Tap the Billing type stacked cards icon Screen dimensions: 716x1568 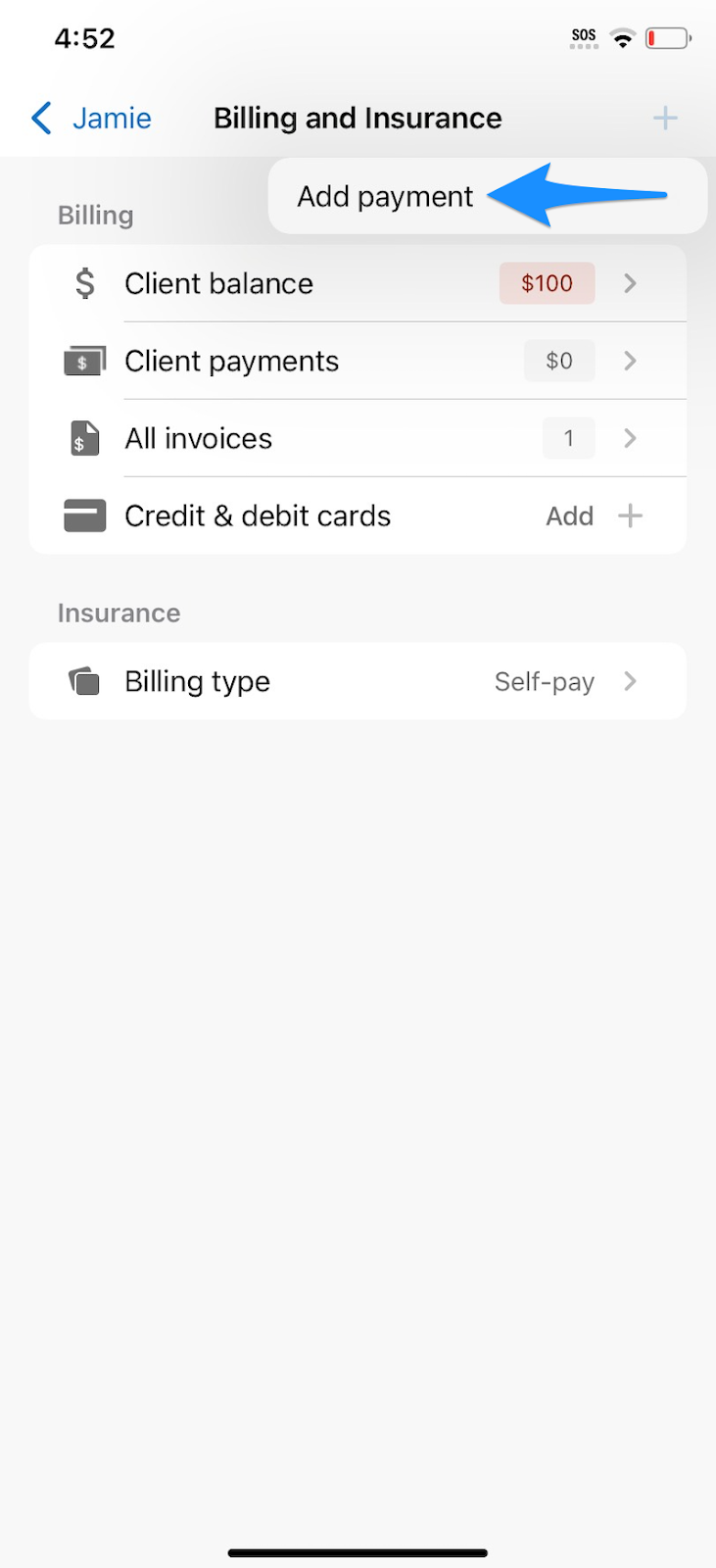tap(85, 681)
